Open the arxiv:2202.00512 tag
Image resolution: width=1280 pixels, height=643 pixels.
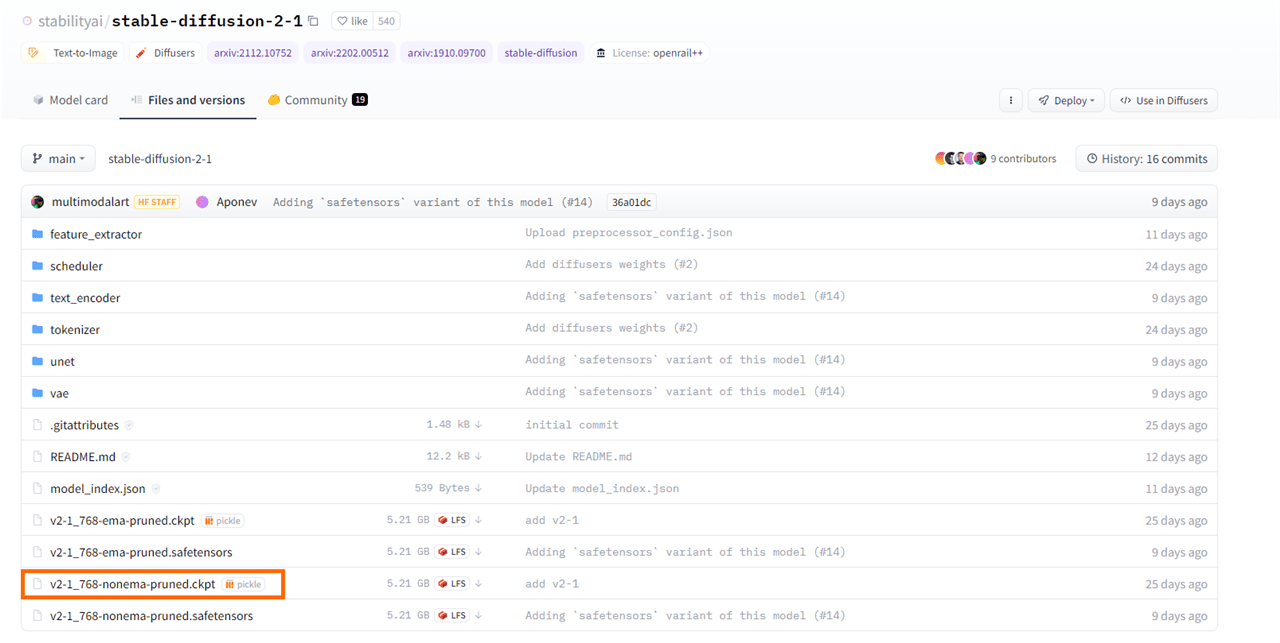tap(350, 53)
